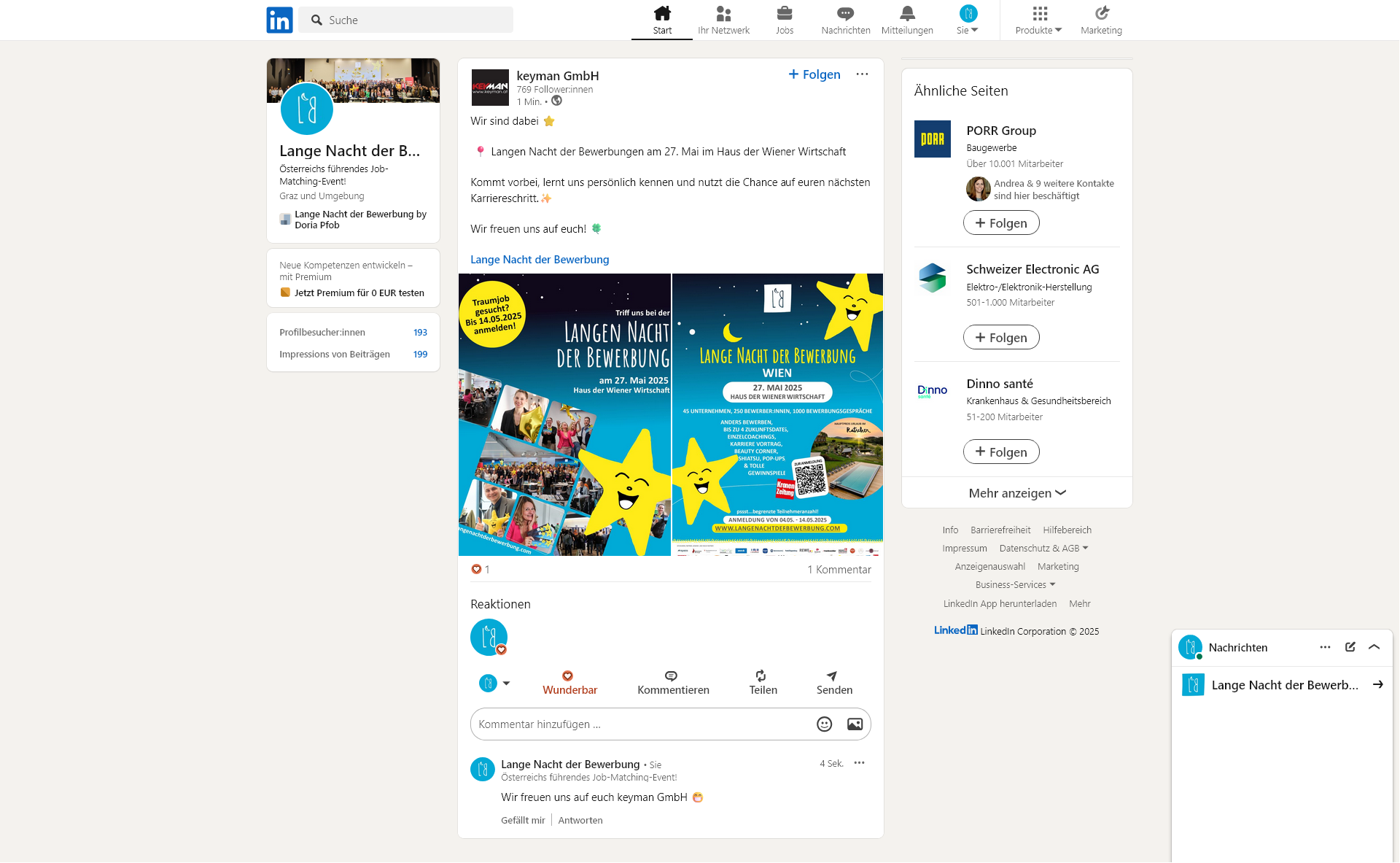Screen dimensions: 1400x863
Task: Click the LinkedIn logo
Action: 279,20
